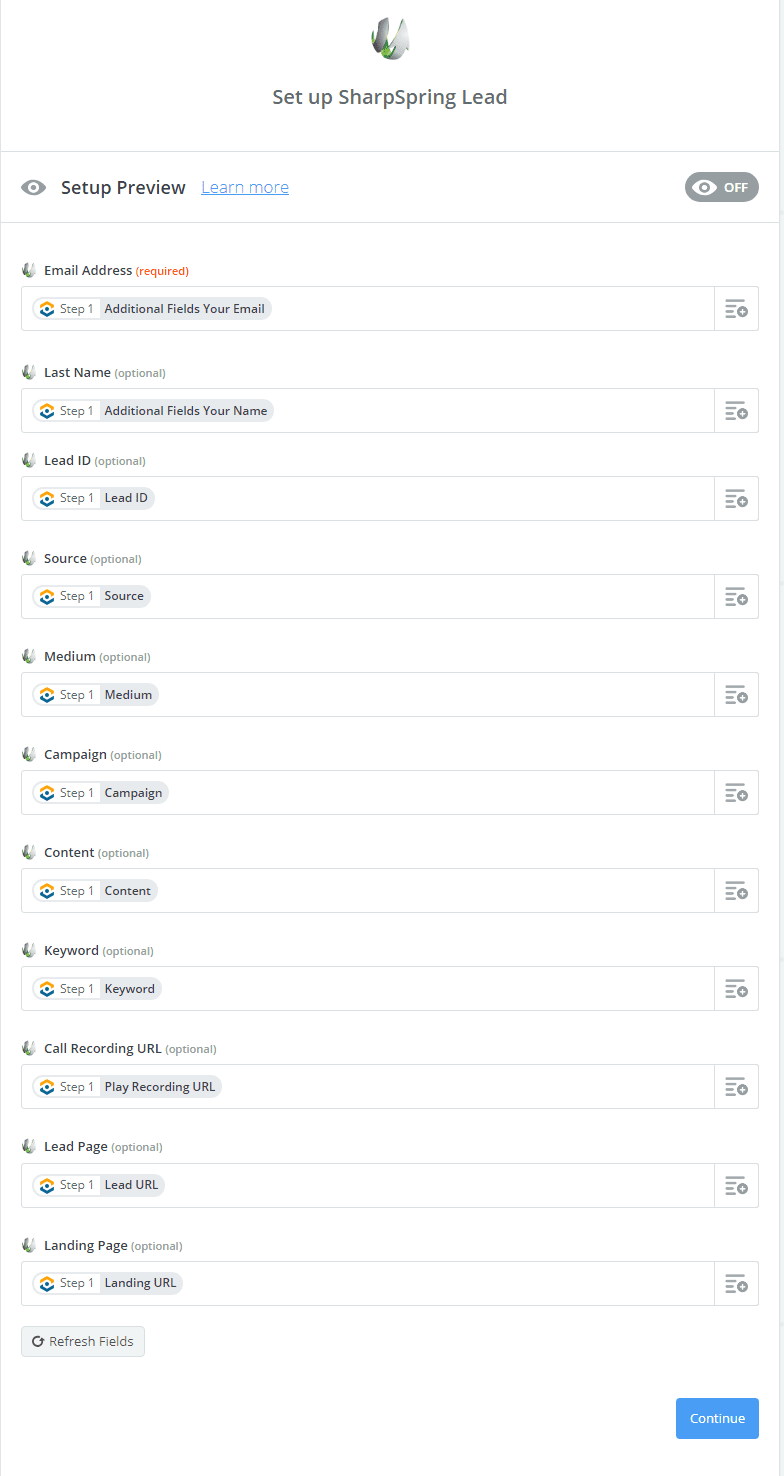Click inside the Email Address input field
The width and height of the screenshot is (784, 1476).
click(368, 309)
